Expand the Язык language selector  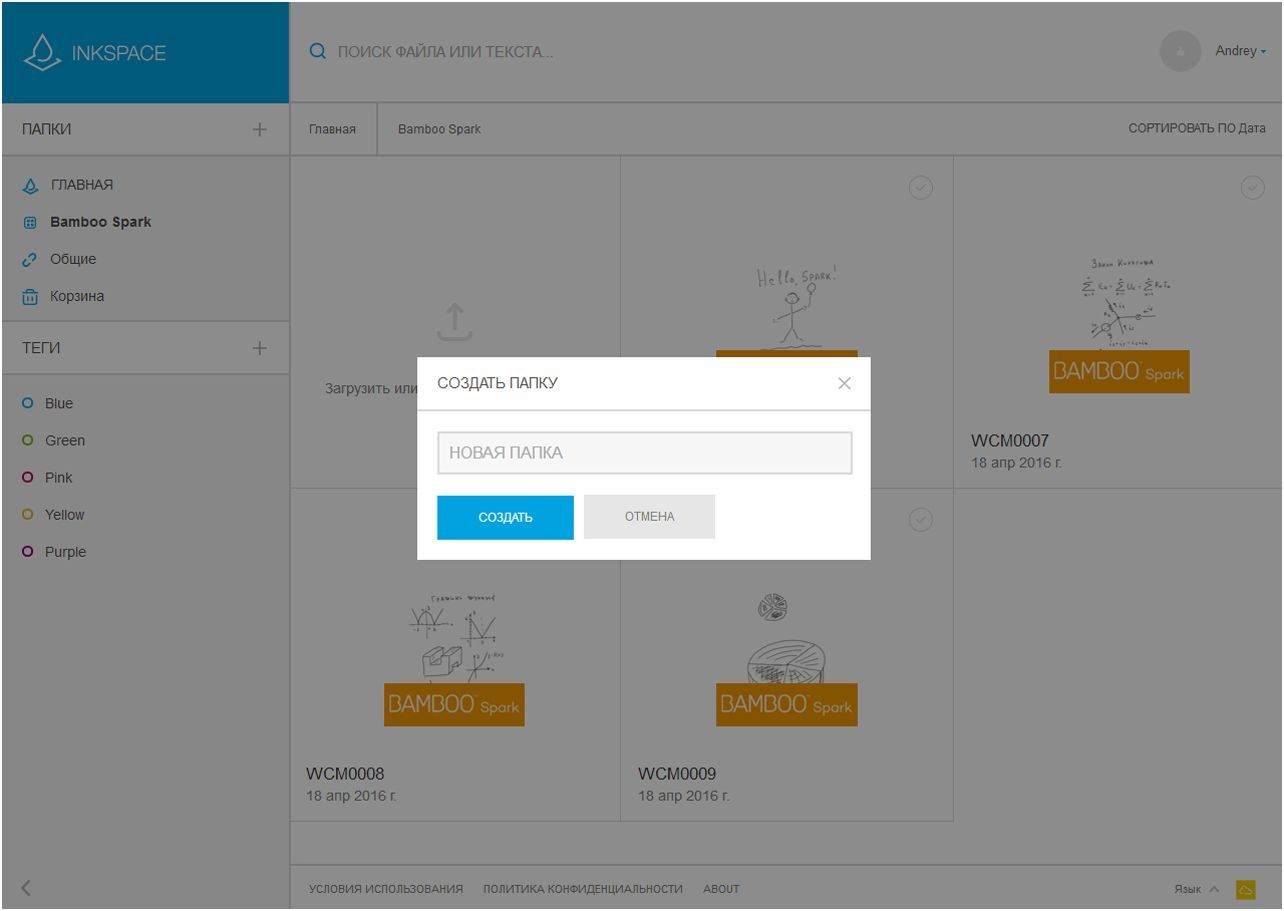1196,889
